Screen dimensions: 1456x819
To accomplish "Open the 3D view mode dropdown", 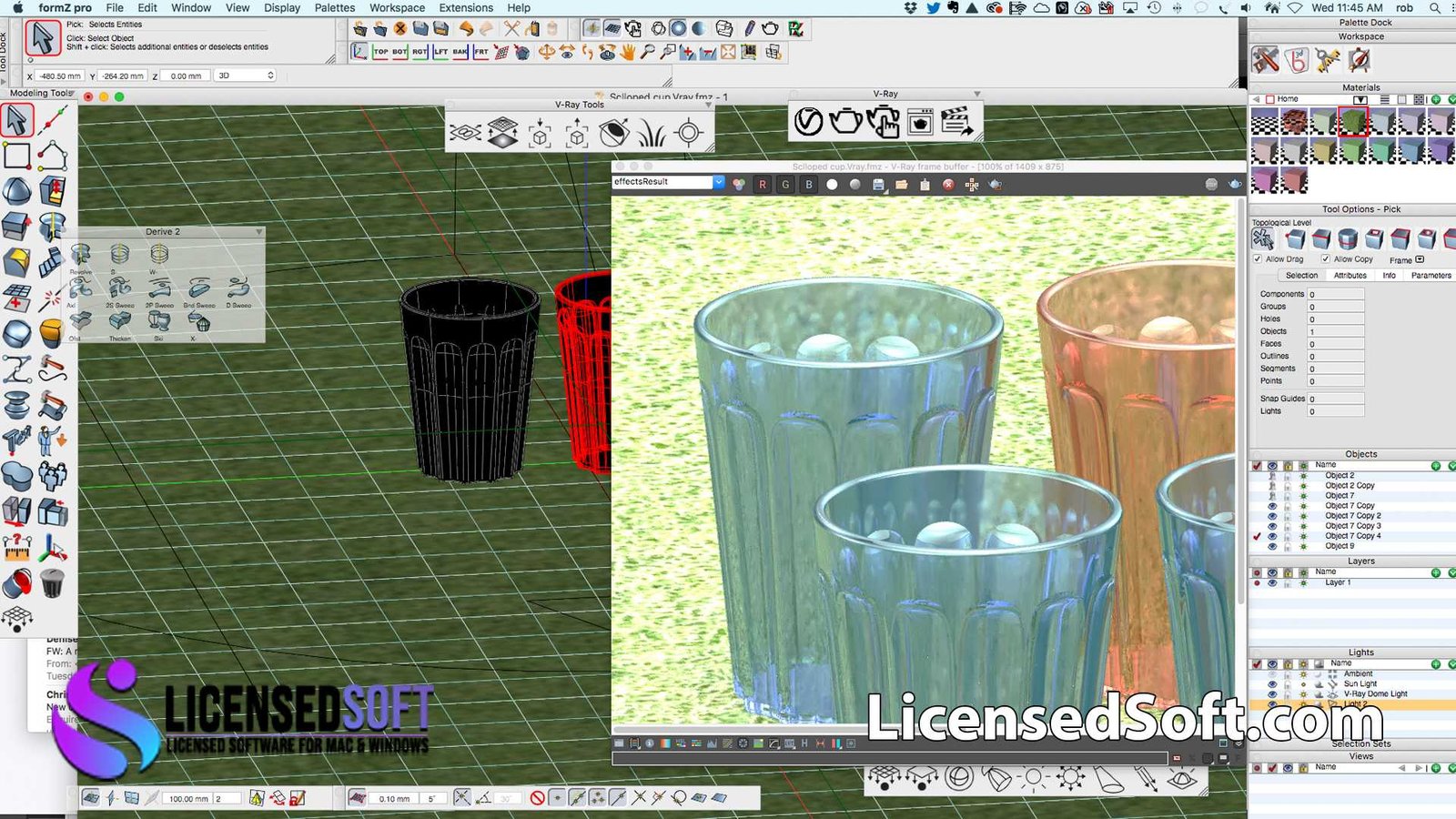I will tap(245, 76).
